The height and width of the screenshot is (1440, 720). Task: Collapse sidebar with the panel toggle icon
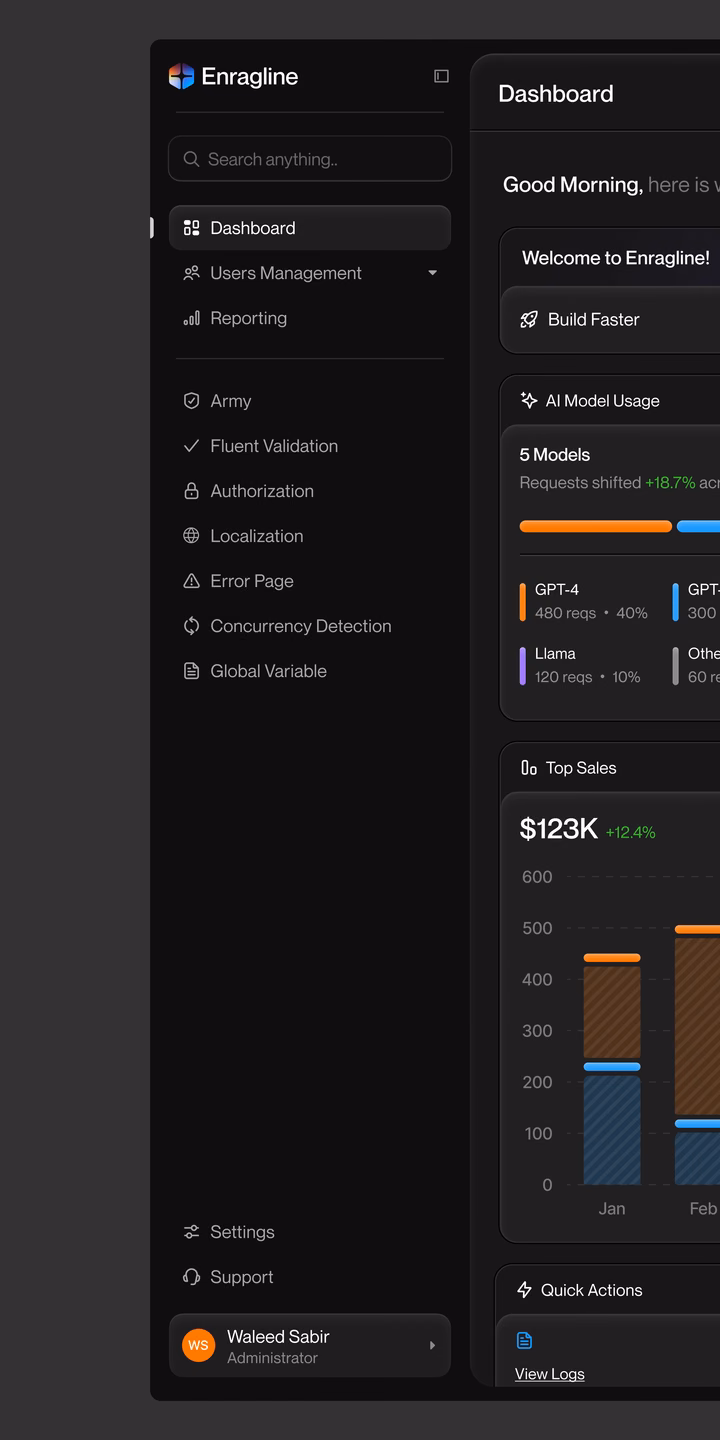pyautogui.click(x=441, y=76)
